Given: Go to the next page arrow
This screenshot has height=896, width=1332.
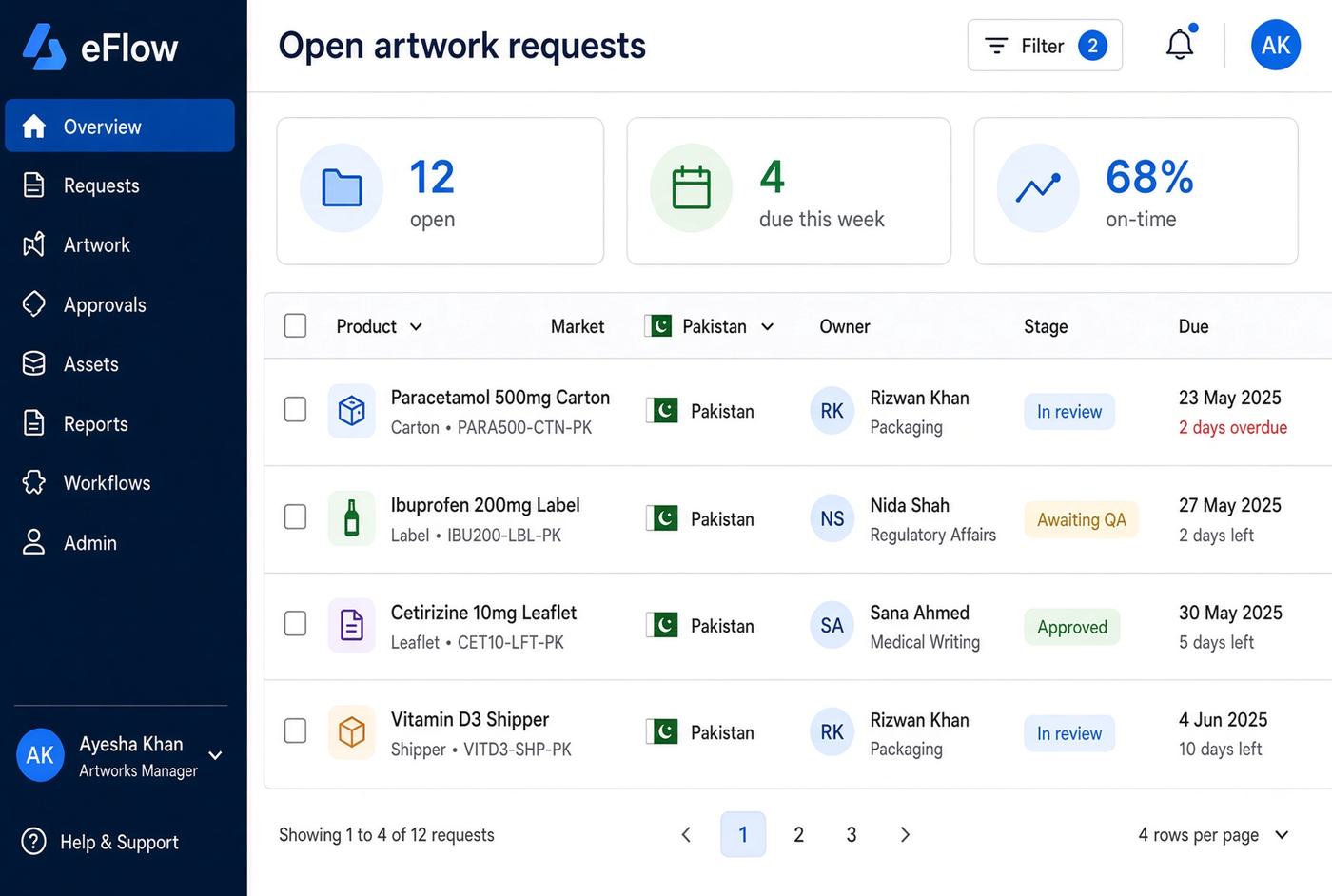Looking at the screenshot, I should coord(905,835).
